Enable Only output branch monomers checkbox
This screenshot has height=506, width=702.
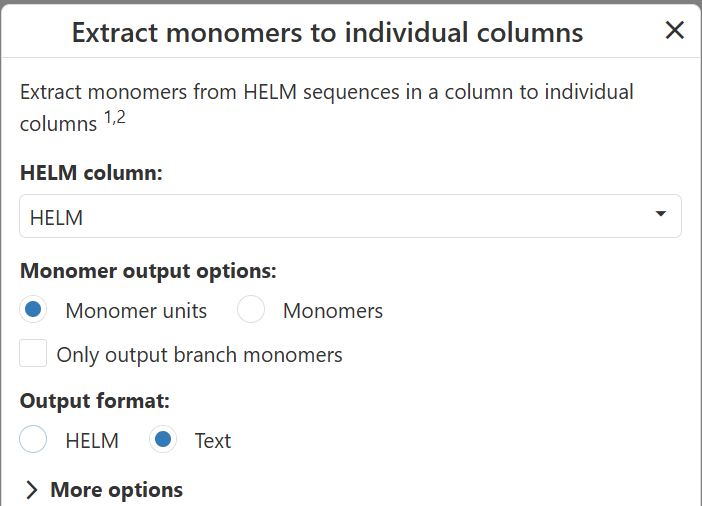click(x=34, y=354)
